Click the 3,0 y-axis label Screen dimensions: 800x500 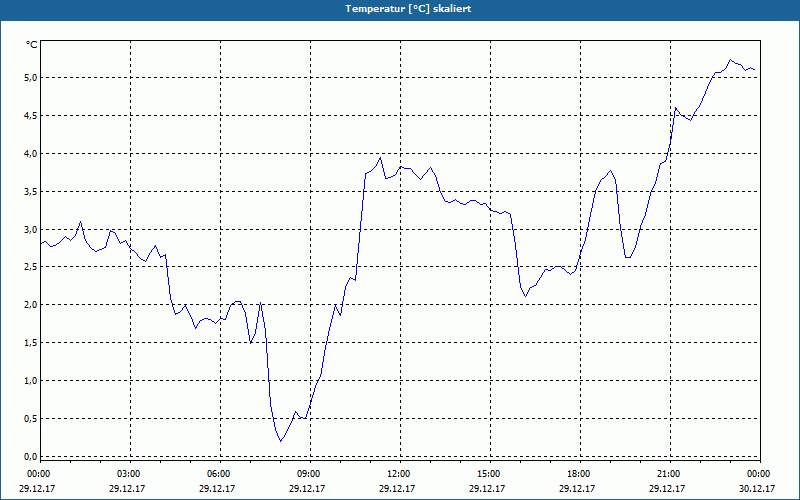[31, 230]
